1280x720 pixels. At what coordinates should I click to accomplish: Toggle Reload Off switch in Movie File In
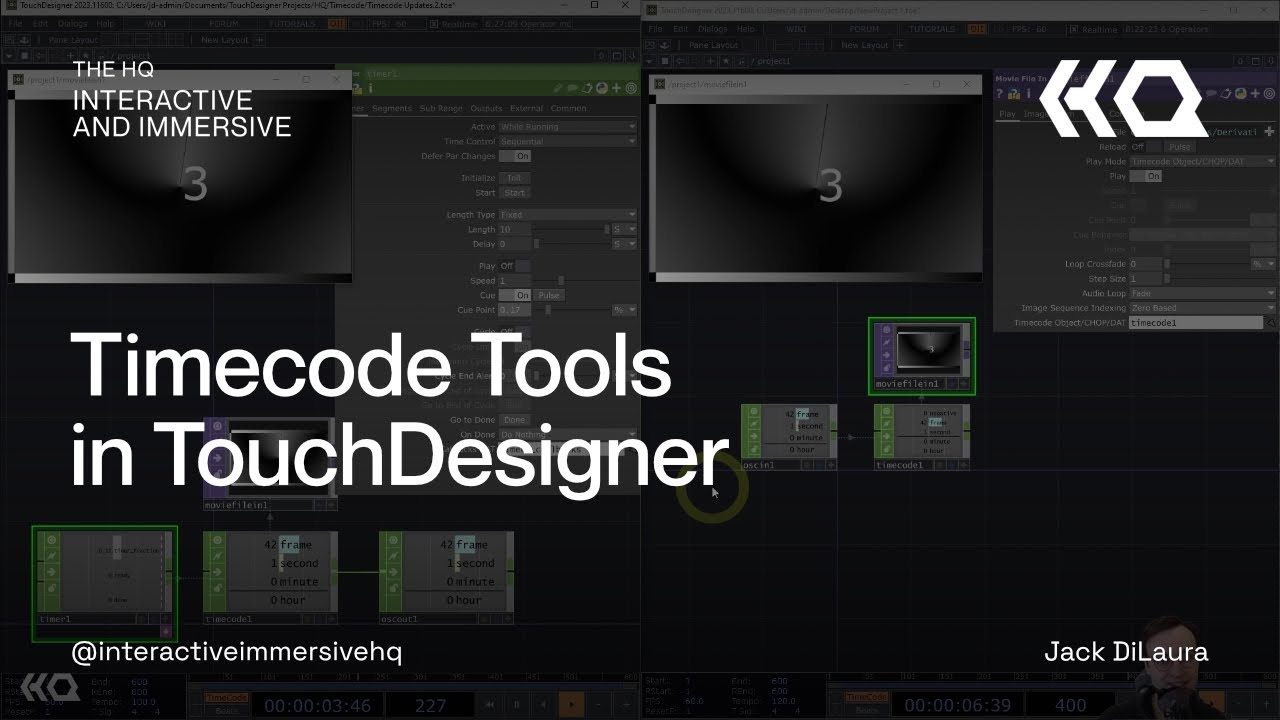(x=1145, y=147)
